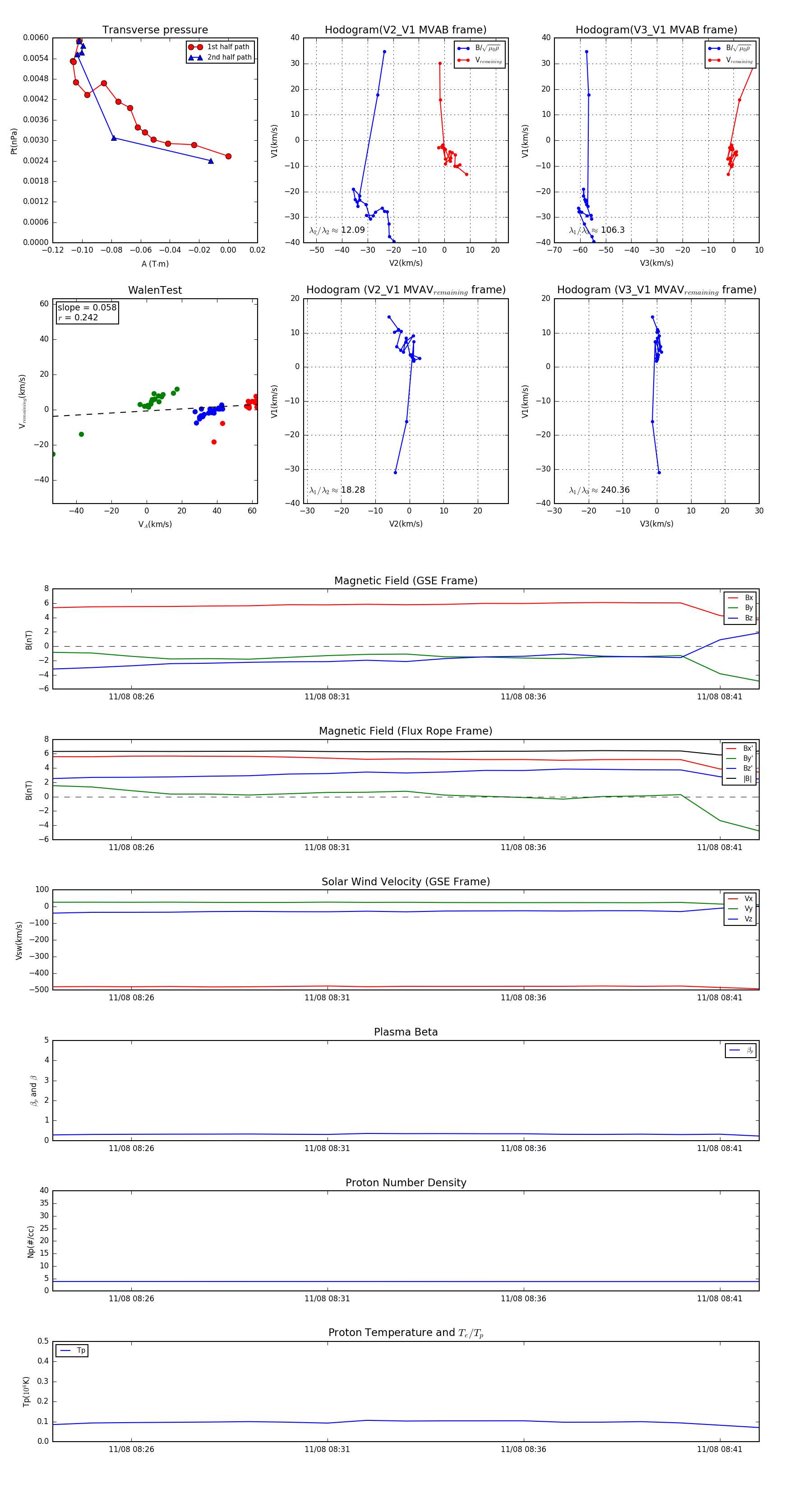Click the Hodogram V2_V1 MVAV remaining frame title
This screenshot has height=1489, width=812.
click(x=406, y=290)
